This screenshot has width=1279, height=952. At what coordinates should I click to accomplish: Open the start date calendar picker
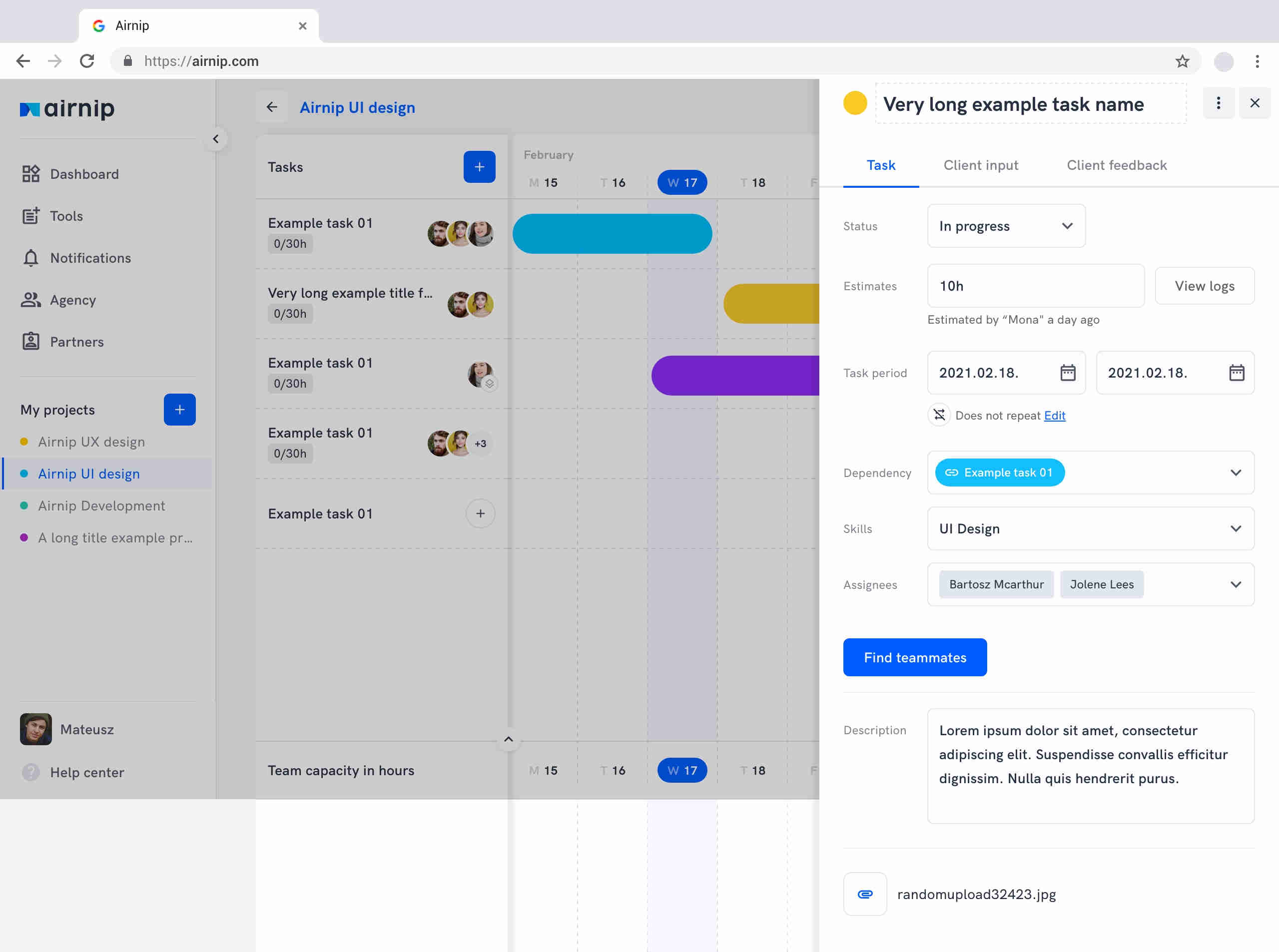(1068, 373)
